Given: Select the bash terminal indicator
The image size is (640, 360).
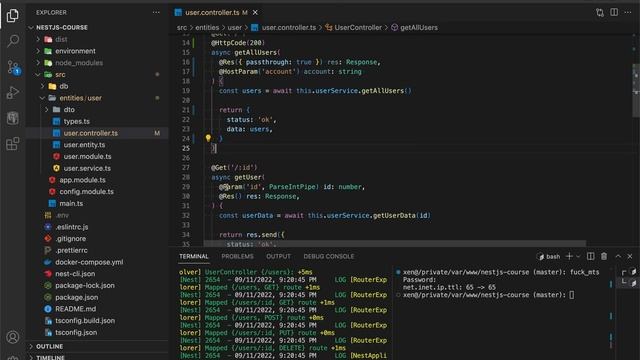Looking at the screenshot, I should point(549,256).
